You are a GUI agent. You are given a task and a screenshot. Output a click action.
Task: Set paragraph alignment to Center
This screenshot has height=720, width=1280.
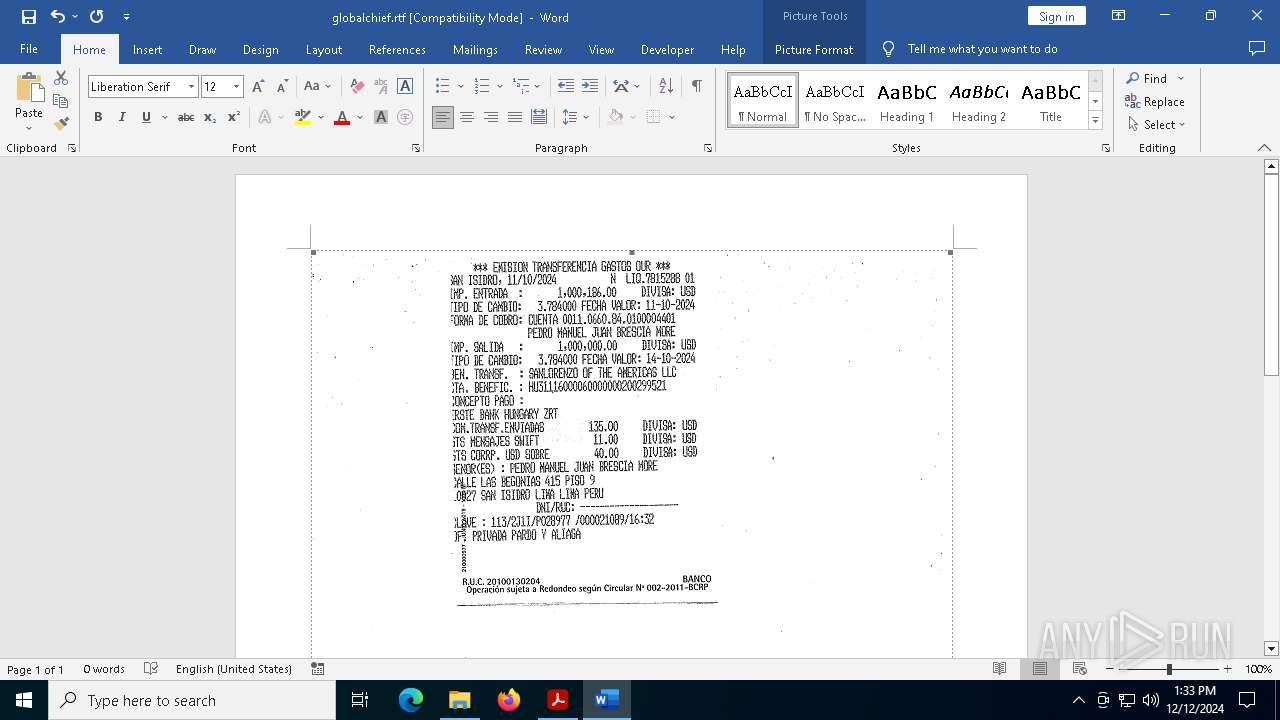coord(467,117)
